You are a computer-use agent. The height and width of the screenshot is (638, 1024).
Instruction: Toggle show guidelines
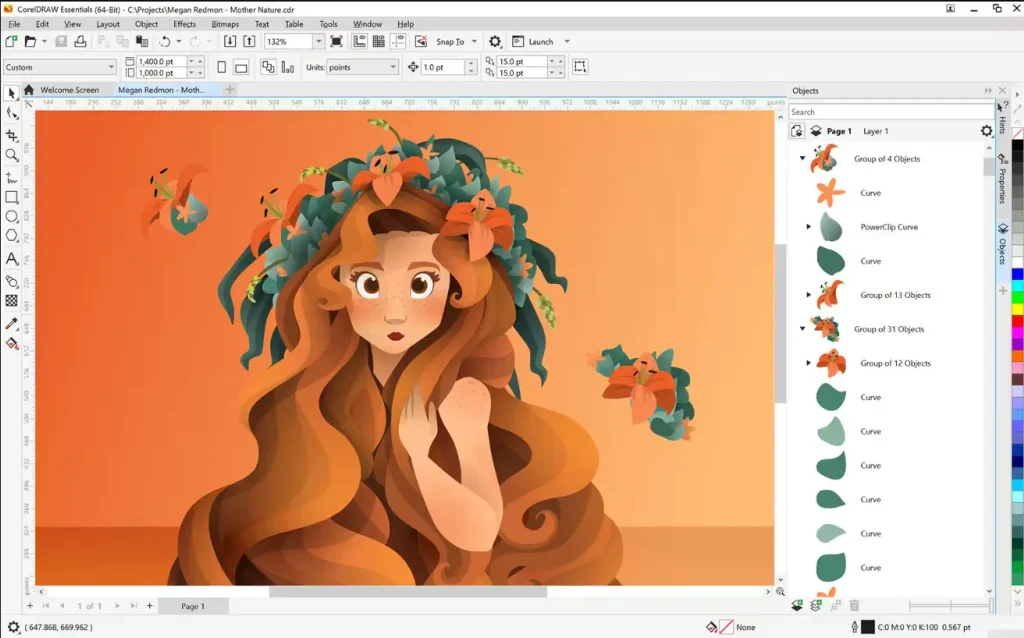pos(398,41)
